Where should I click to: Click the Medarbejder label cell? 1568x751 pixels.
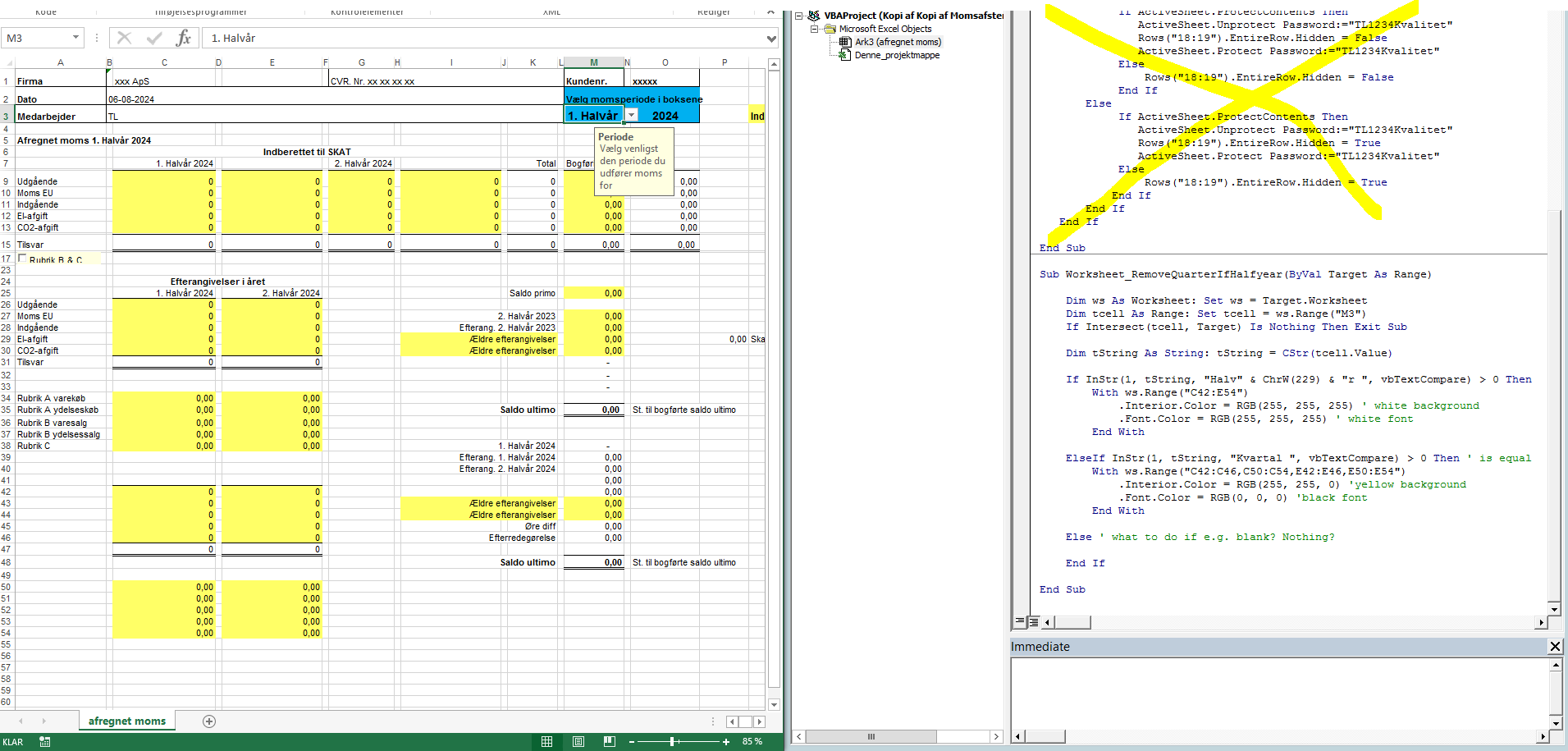click(60, 117)
